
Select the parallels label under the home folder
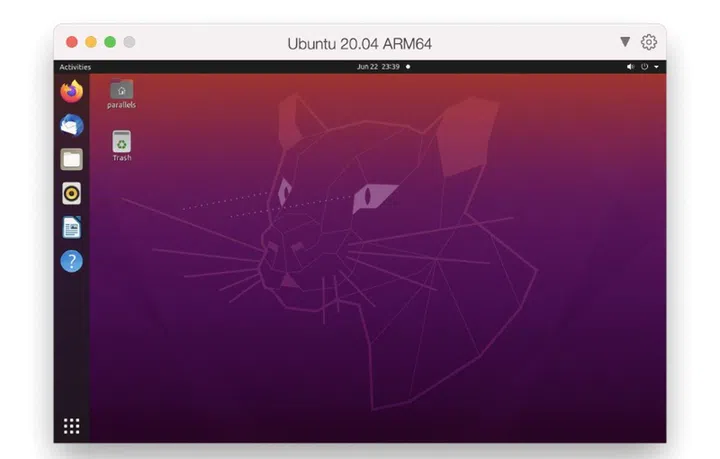[122, 105]
